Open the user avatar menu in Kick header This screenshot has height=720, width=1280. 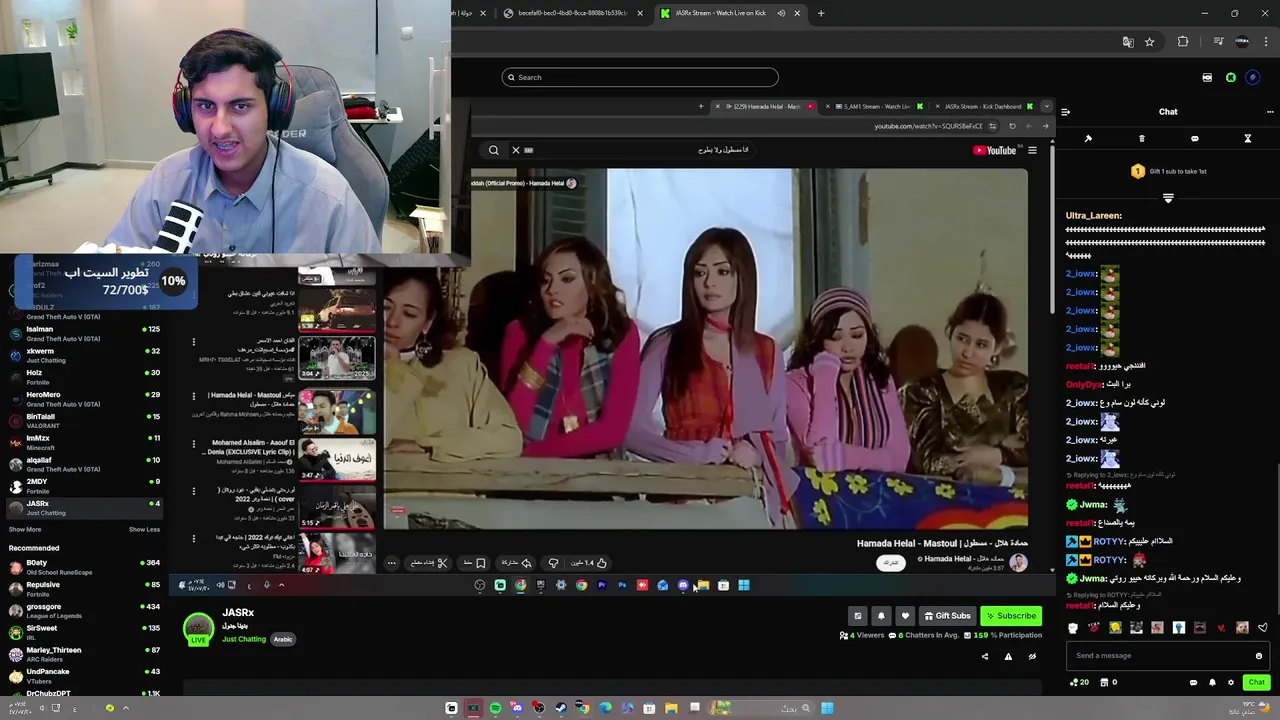click(x=1253, y=77)
